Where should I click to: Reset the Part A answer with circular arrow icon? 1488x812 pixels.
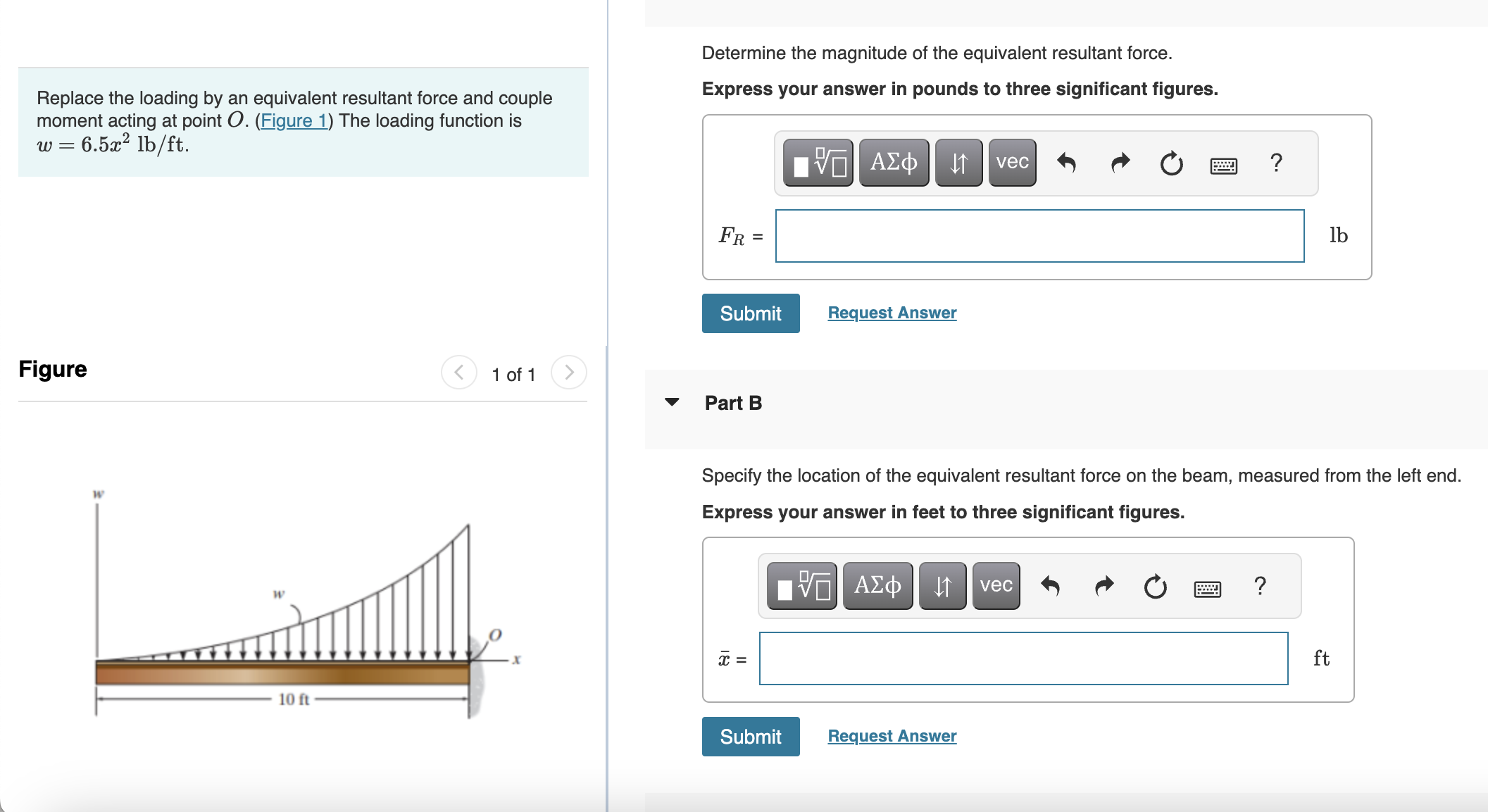(x=1170, y=162)
